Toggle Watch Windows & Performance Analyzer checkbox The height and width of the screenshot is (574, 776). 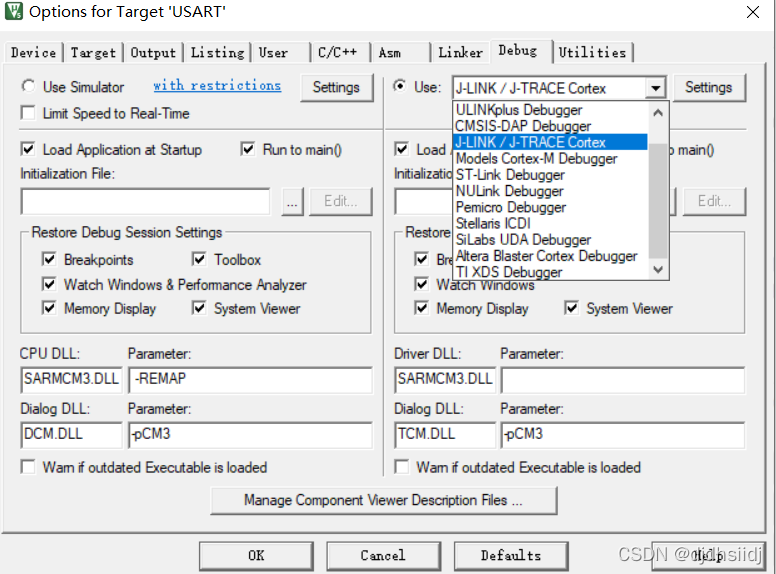[x=49, y=285]
